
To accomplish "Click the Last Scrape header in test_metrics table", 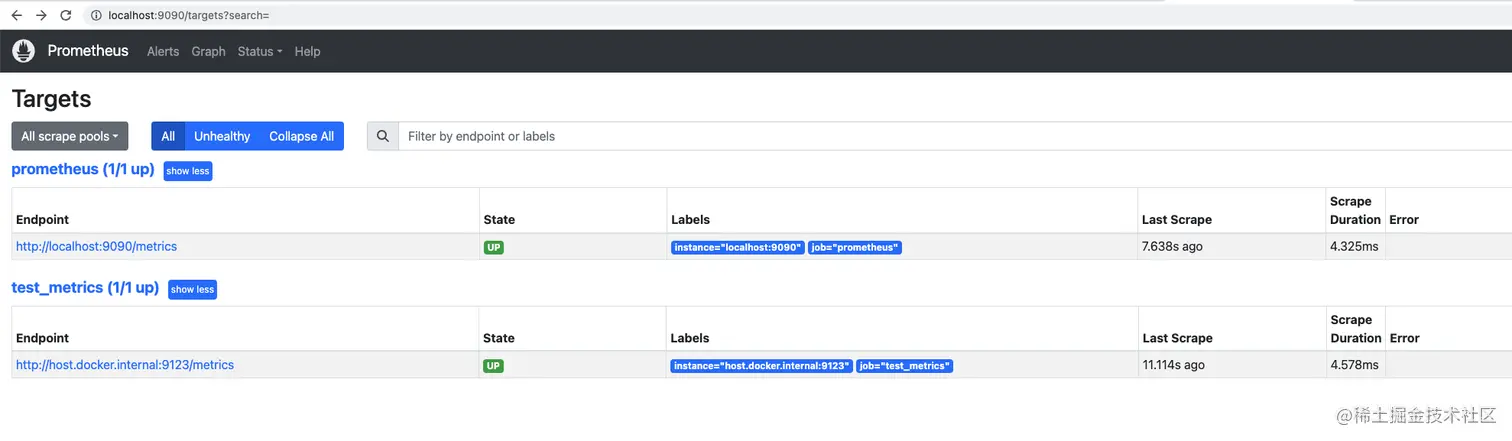I will [1177, 338].
